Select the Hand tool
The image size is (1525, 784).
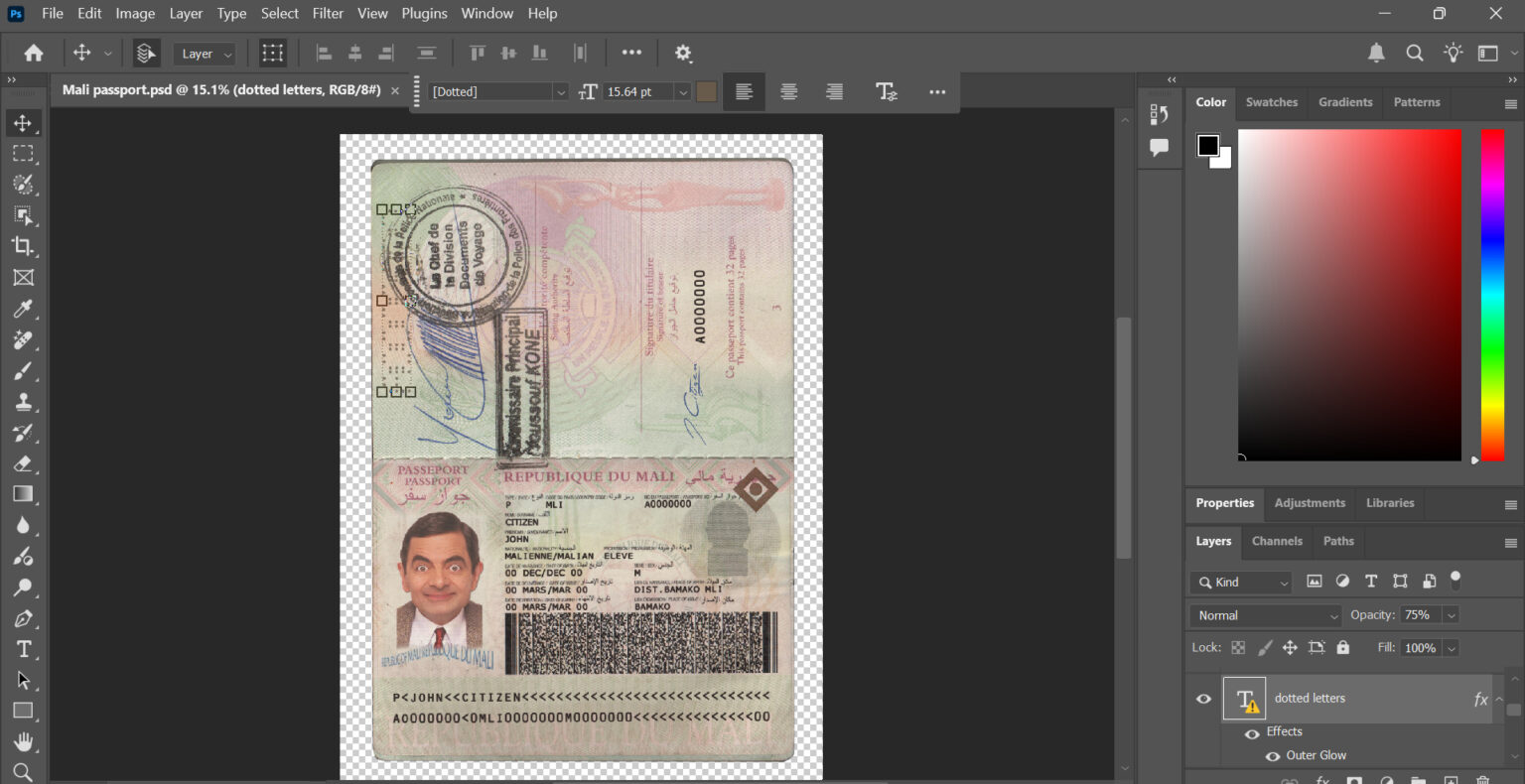[x=23, y=741]
